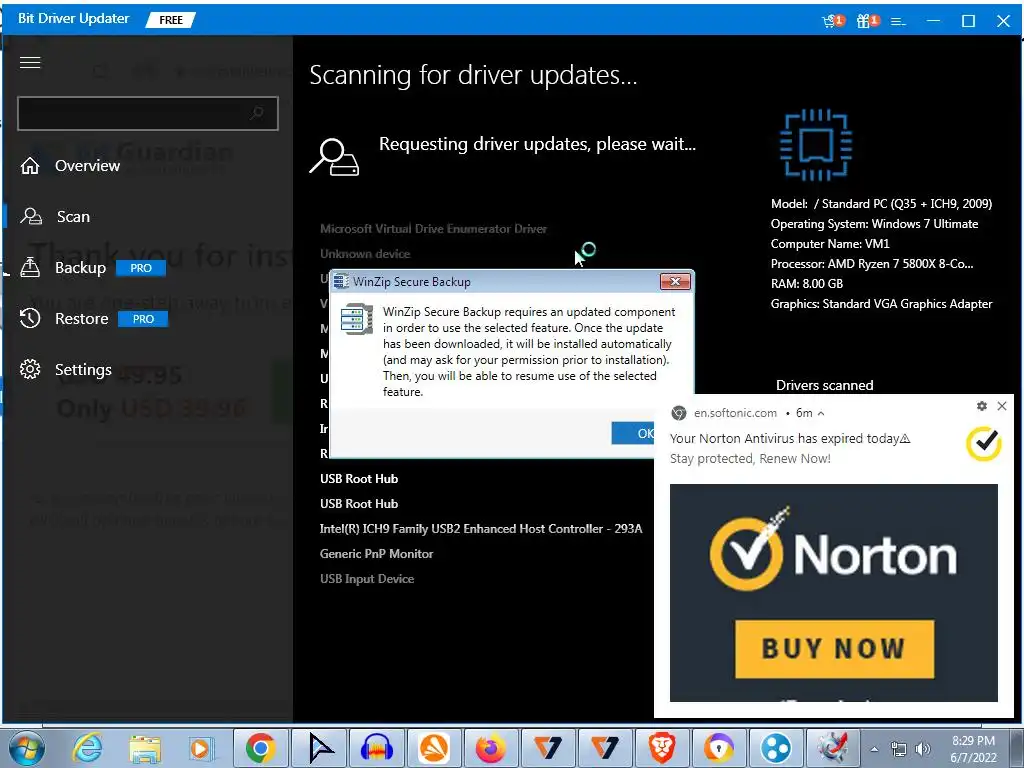
Task: Click the Computer Name: VM1 line
Action: [830, 244]
